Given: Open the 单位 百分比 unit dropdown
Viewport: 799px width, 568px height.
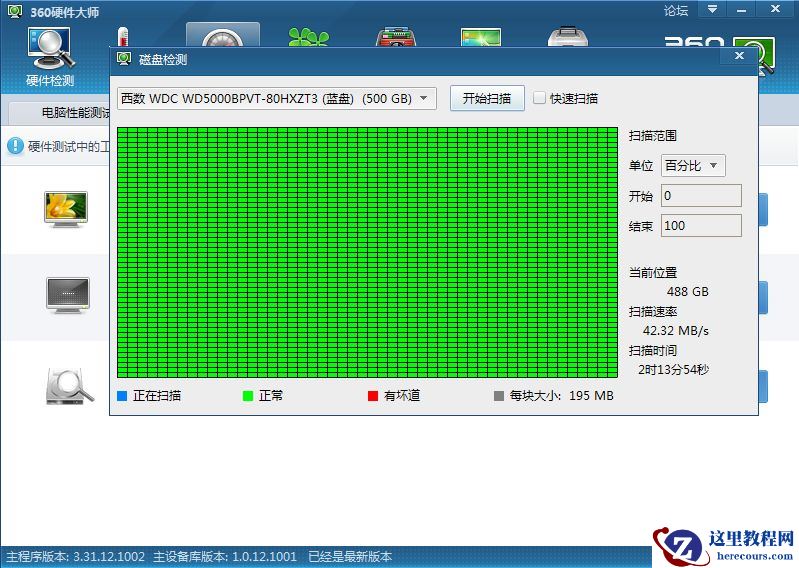Looking at the screenshot, I should pyautogui.click(x=693, y=166).
